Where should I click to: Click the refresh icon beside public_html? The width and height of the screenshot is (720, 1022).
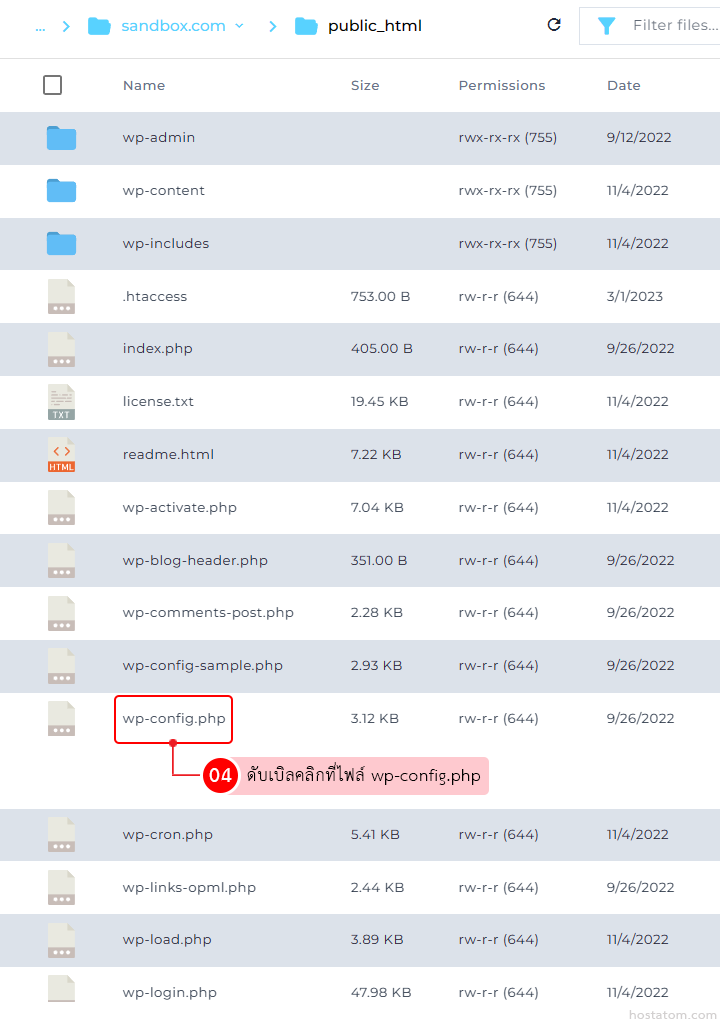pos(554,25)
